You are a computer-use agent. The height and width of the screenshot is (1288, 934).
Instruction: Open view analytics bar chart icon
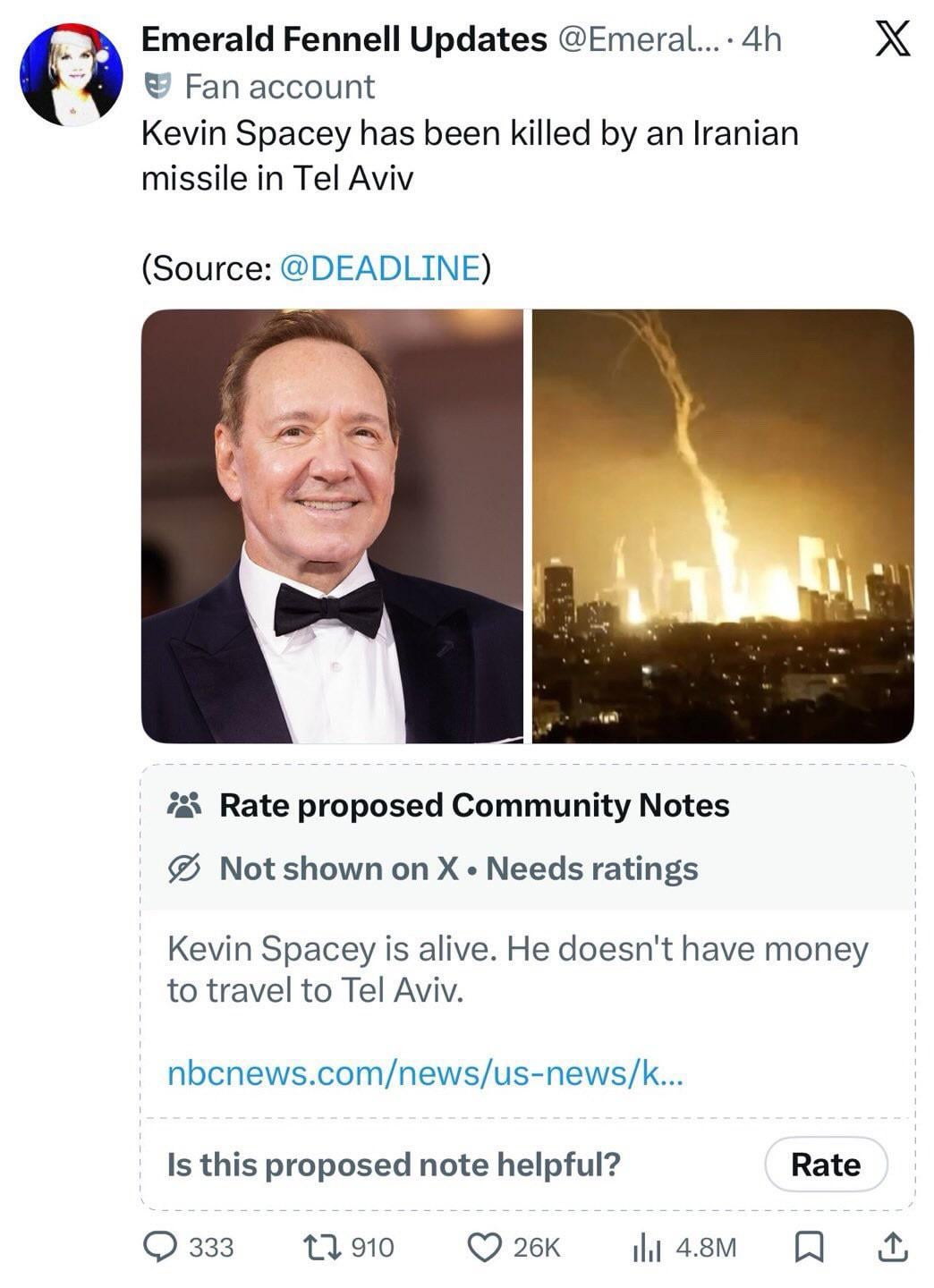[646, 1247]
